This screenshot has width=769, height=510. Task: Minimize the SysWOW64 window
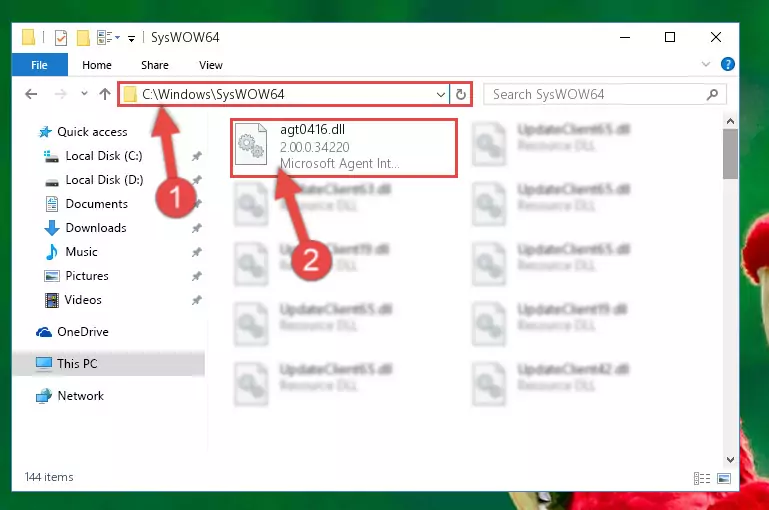625,37
